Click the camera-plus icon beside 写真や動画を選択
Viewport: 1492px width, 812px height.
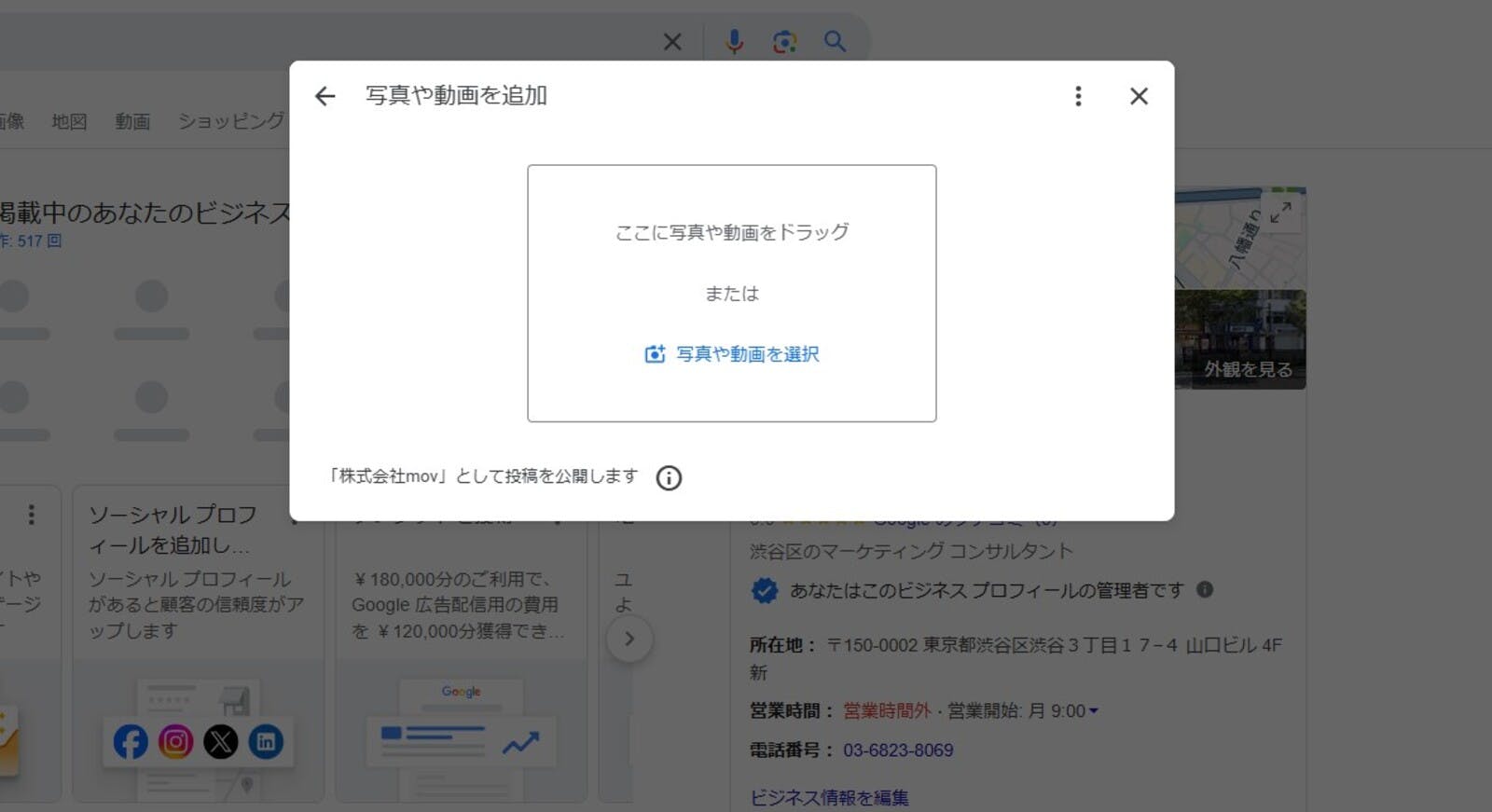656,354
